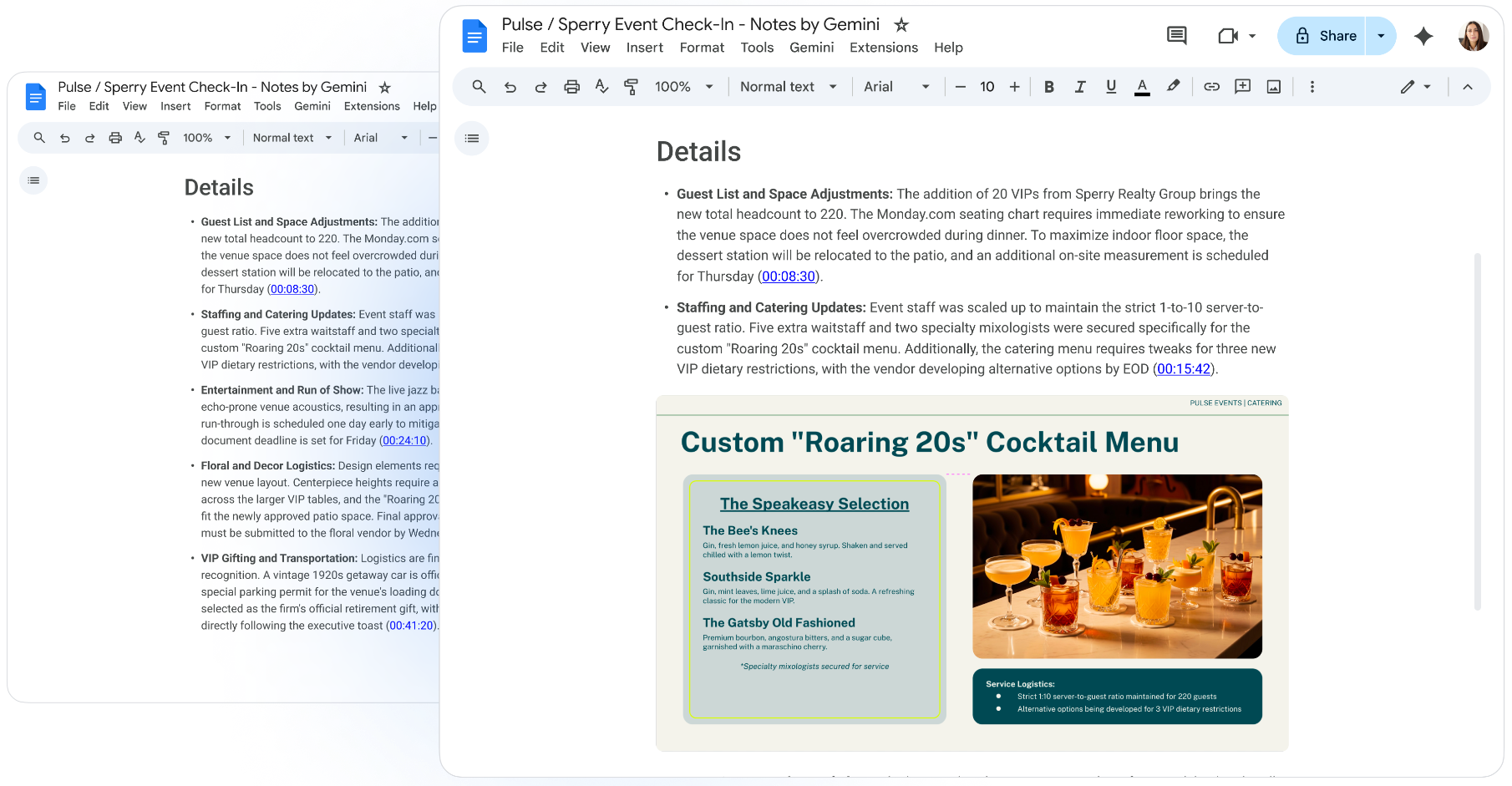Click search icon in background window toolbar
Screen dimensions: 1512x786
(39, 138)
